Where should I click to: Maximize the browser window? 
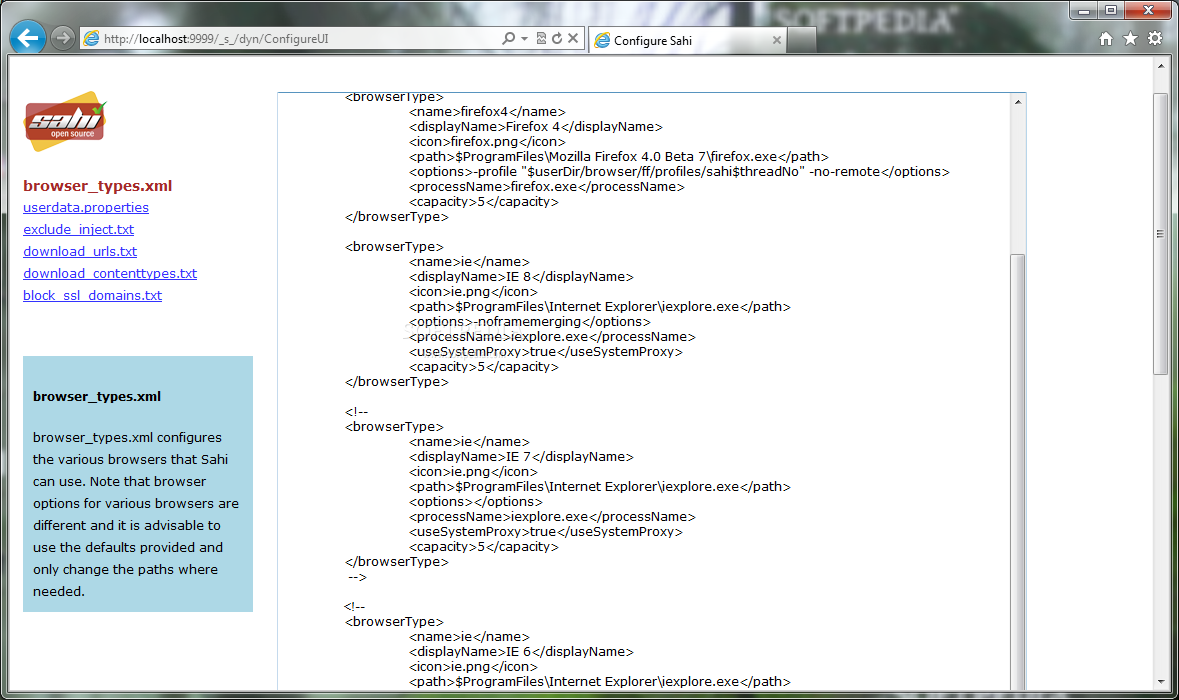[1111, 11]
